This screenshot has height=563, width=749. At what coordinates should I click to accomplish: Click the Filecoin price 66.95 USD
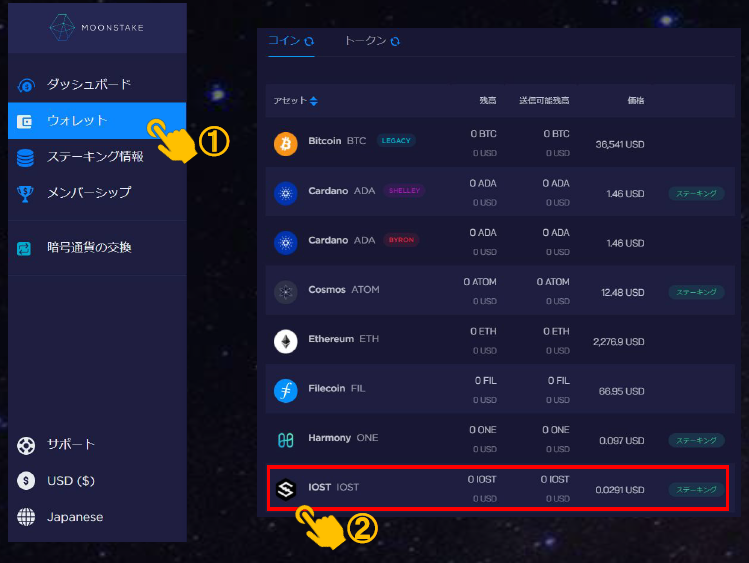point(621,392)
